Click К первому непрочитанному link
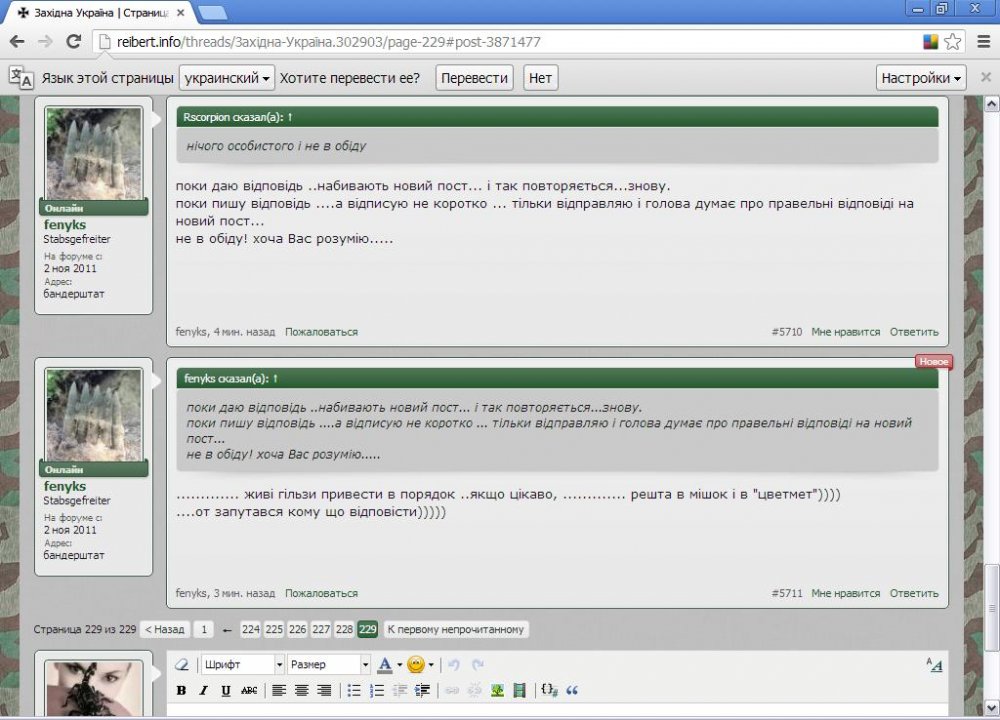 pyautogui.click(x=455, y=629)
